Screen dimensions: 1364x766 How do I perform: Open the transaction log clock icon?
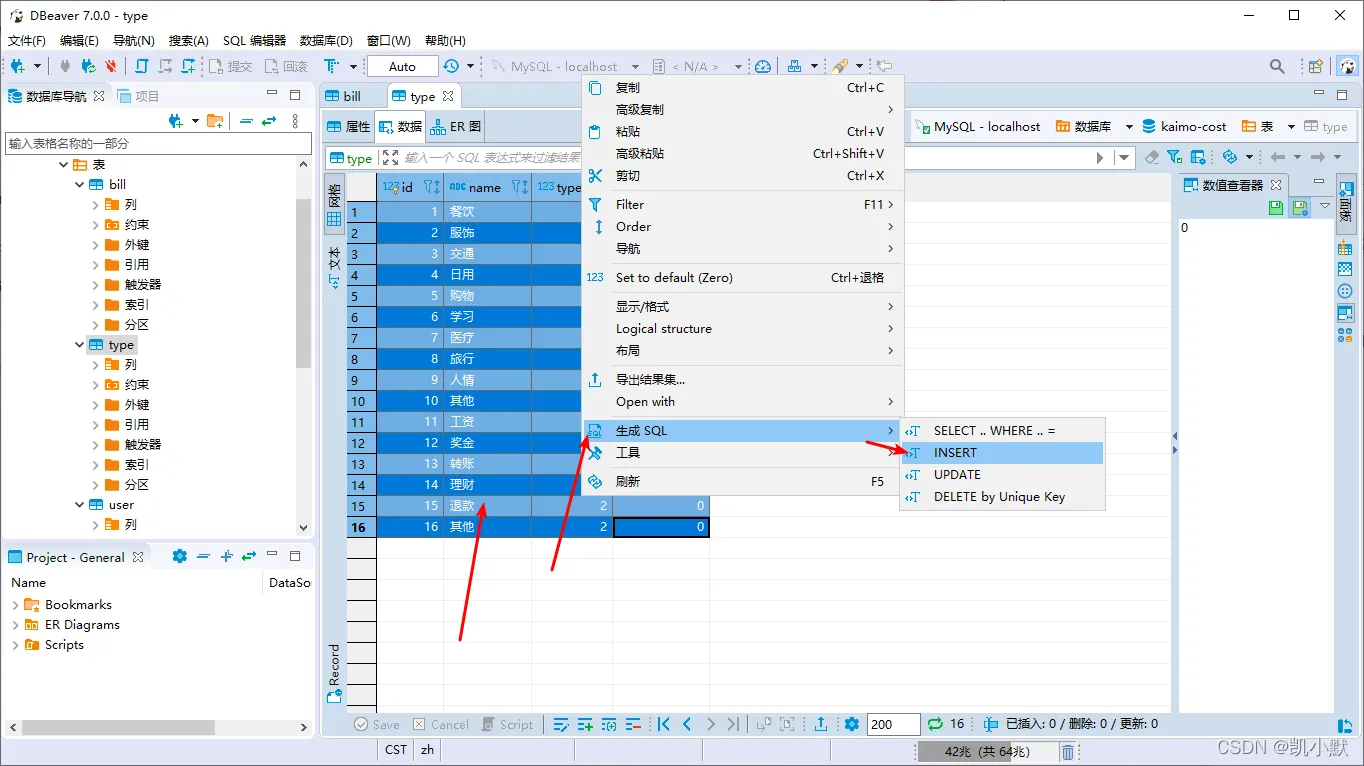click(451, 66)
